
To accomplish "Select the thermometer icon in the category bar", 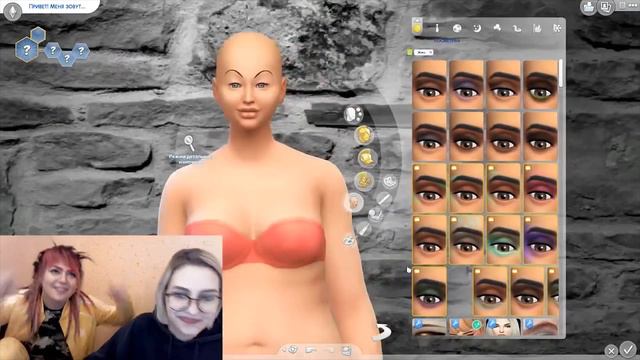I will point(437,28).
